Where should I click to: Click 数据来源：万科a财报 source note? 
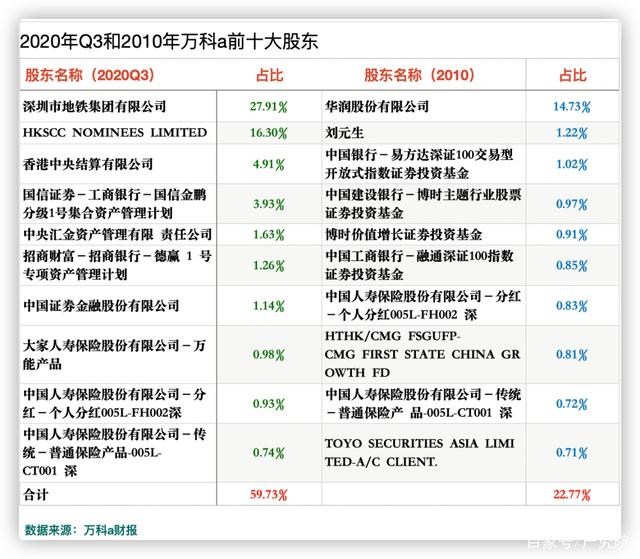(x=81, y=530)
